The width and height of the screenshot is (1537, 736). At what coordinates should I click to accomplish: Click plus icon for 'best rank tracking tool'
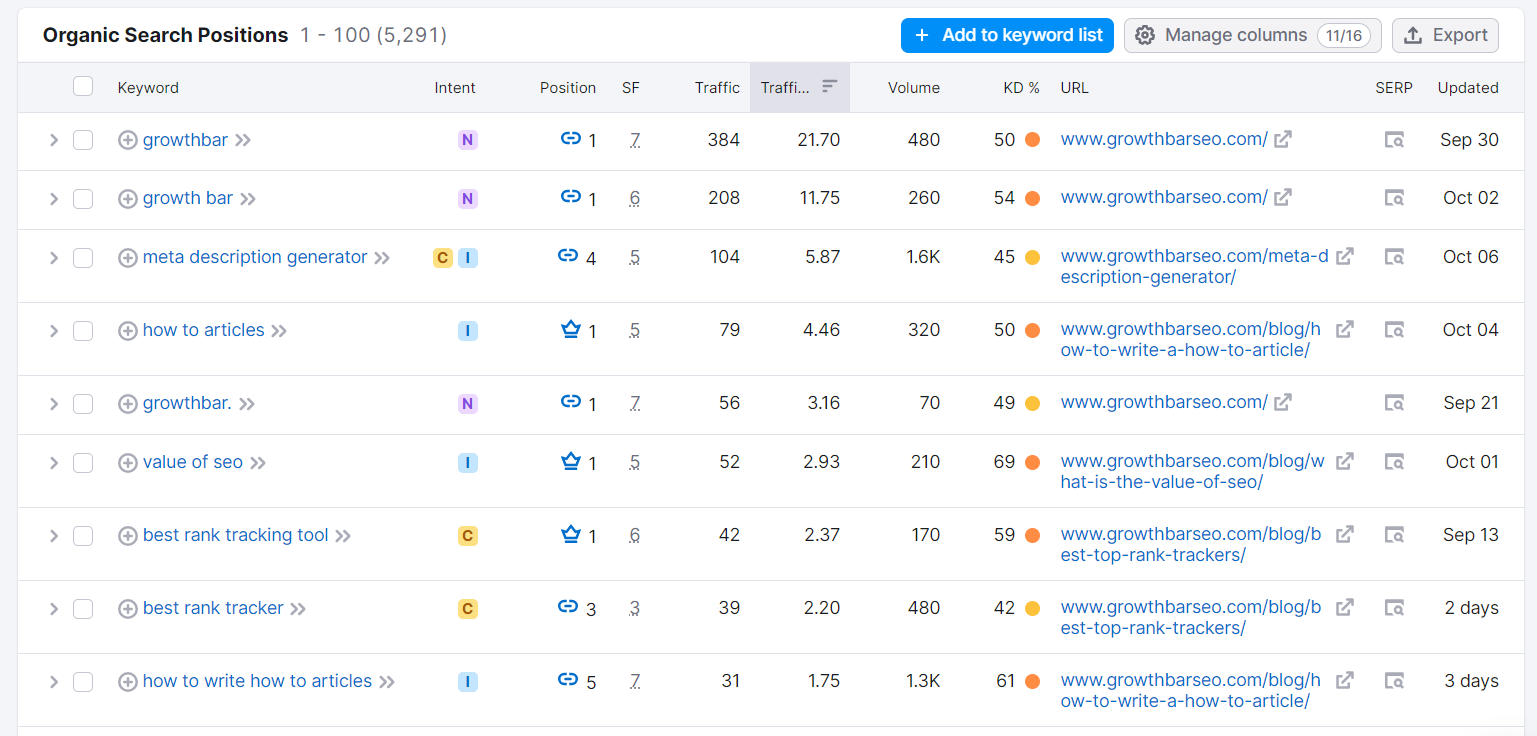coord(128,536)
